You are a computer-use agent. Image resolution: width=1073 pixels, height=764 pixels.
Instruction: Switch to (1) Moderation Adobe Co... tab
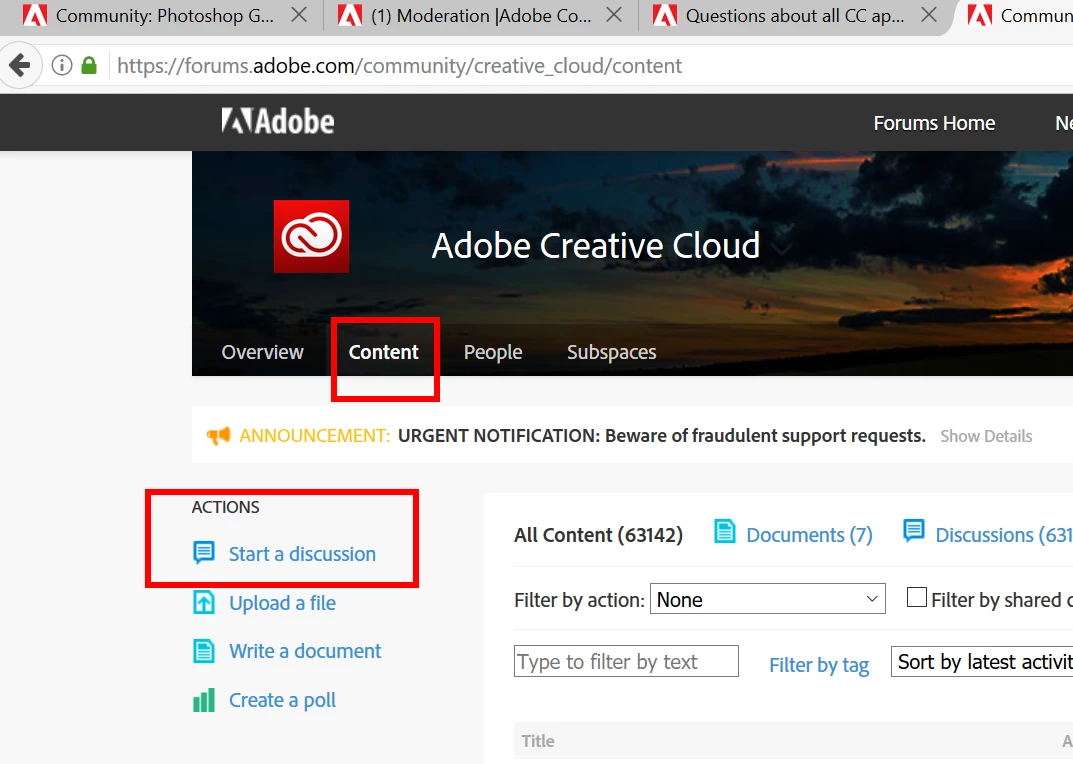pyautogui.click(x=479, y=16)
